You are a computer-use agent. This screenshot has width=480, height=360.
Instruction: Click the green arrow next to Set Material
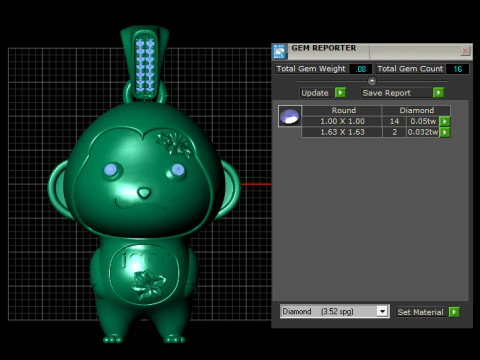(x=454, y=312)
